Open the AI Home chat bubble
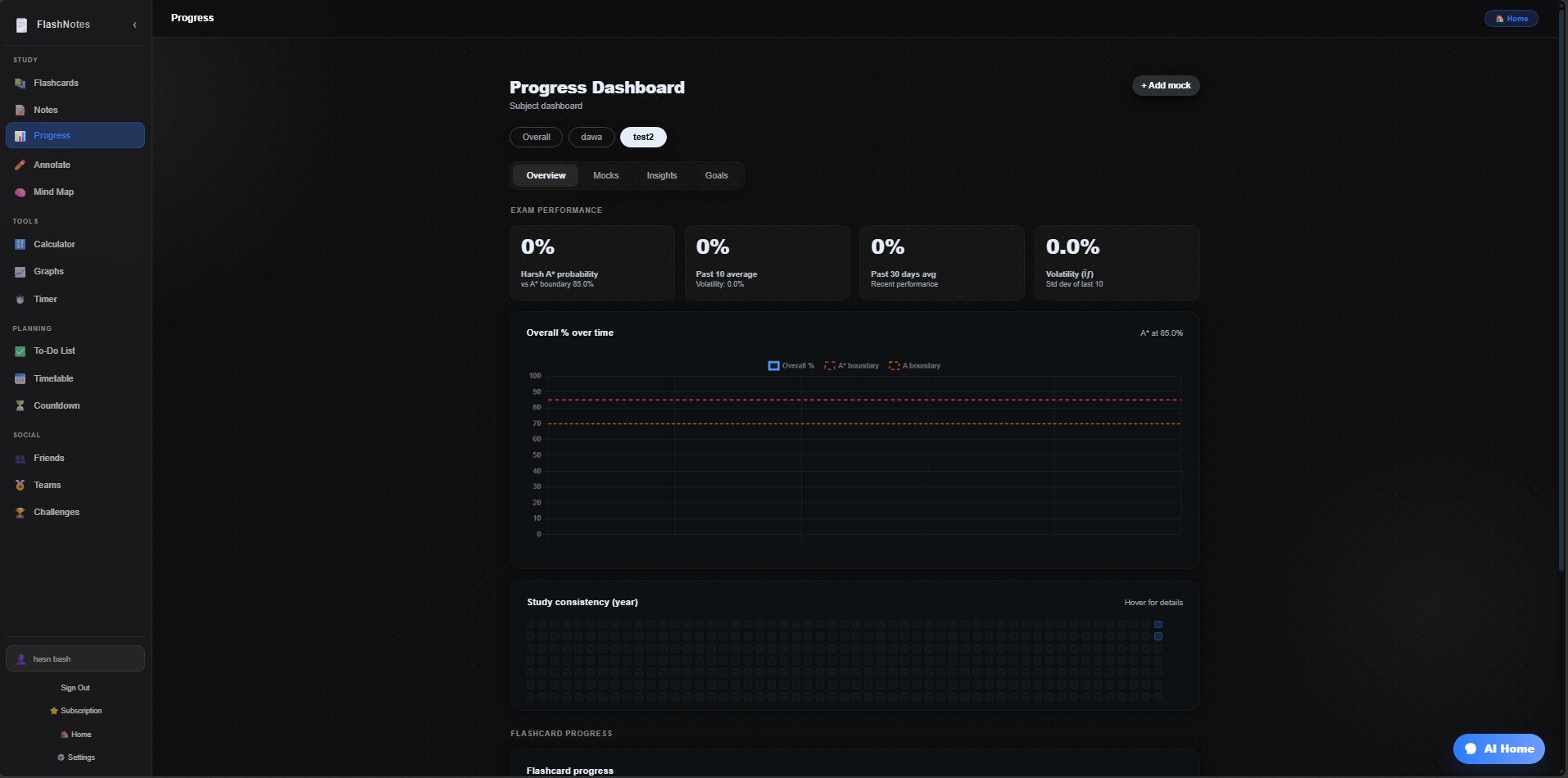Viewport: 1568px width, 778px height. (1498, 749)
